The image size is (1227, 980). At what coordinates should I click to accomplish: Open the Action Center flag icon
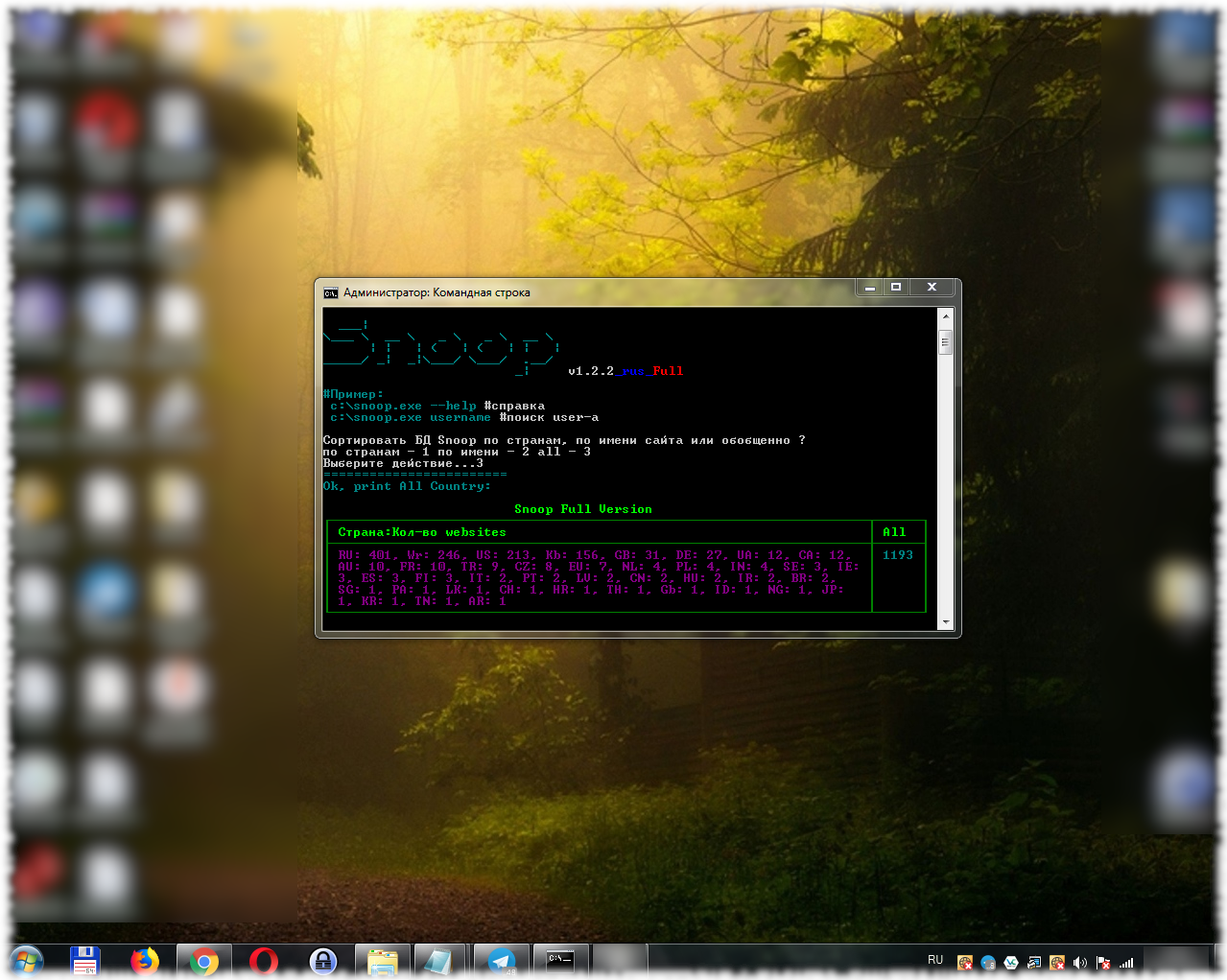click(1102, 962)
